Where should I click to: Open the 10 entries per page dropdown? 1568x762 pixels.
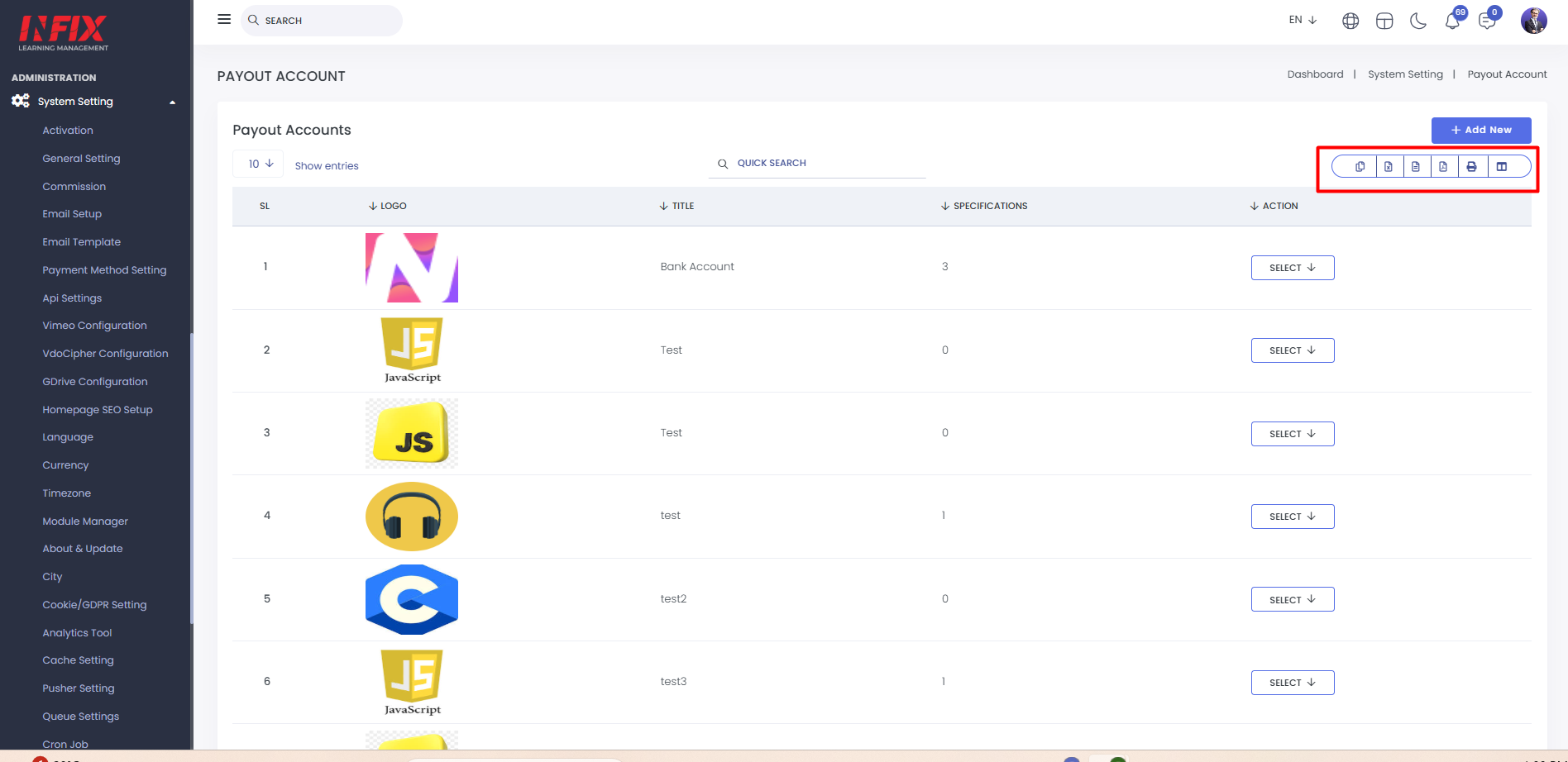coord(258,164)
